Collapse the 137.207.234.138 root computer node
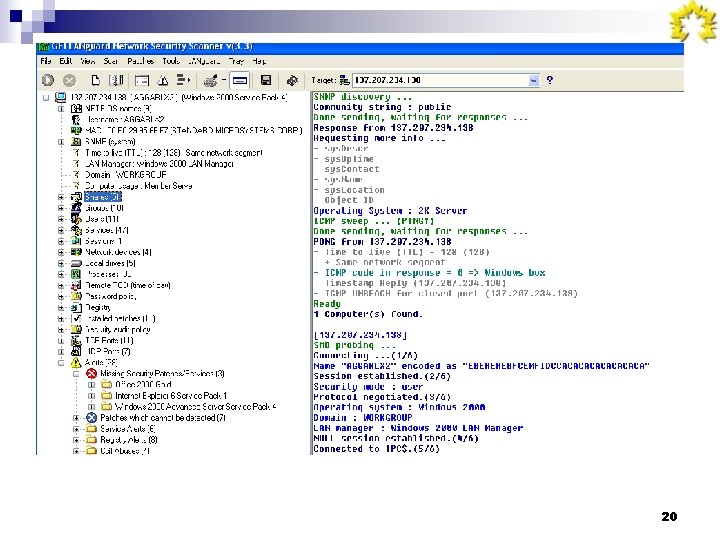720x540 pixels. (x=46, y=97)
